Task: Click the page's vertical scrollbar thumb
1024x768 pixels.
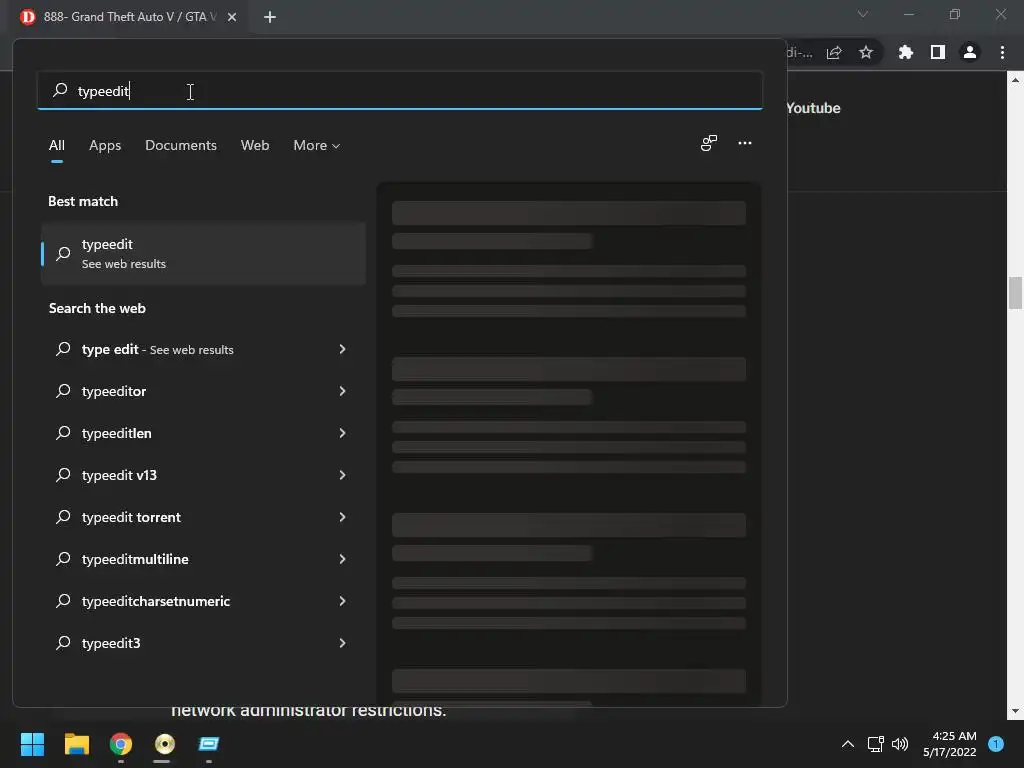Action: point(1015,293)
